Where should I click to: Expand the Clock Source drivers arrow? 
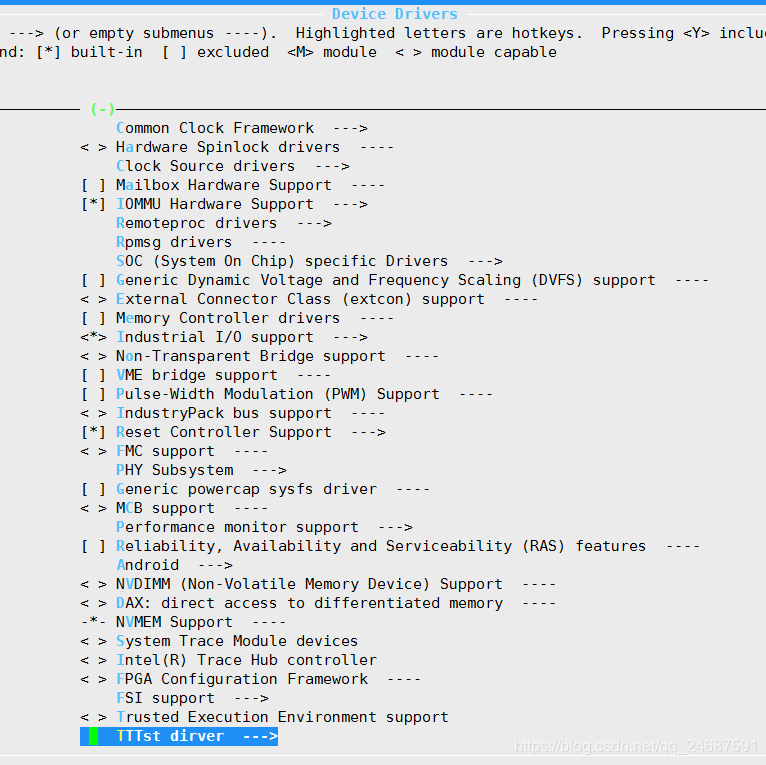pos(332,167)
